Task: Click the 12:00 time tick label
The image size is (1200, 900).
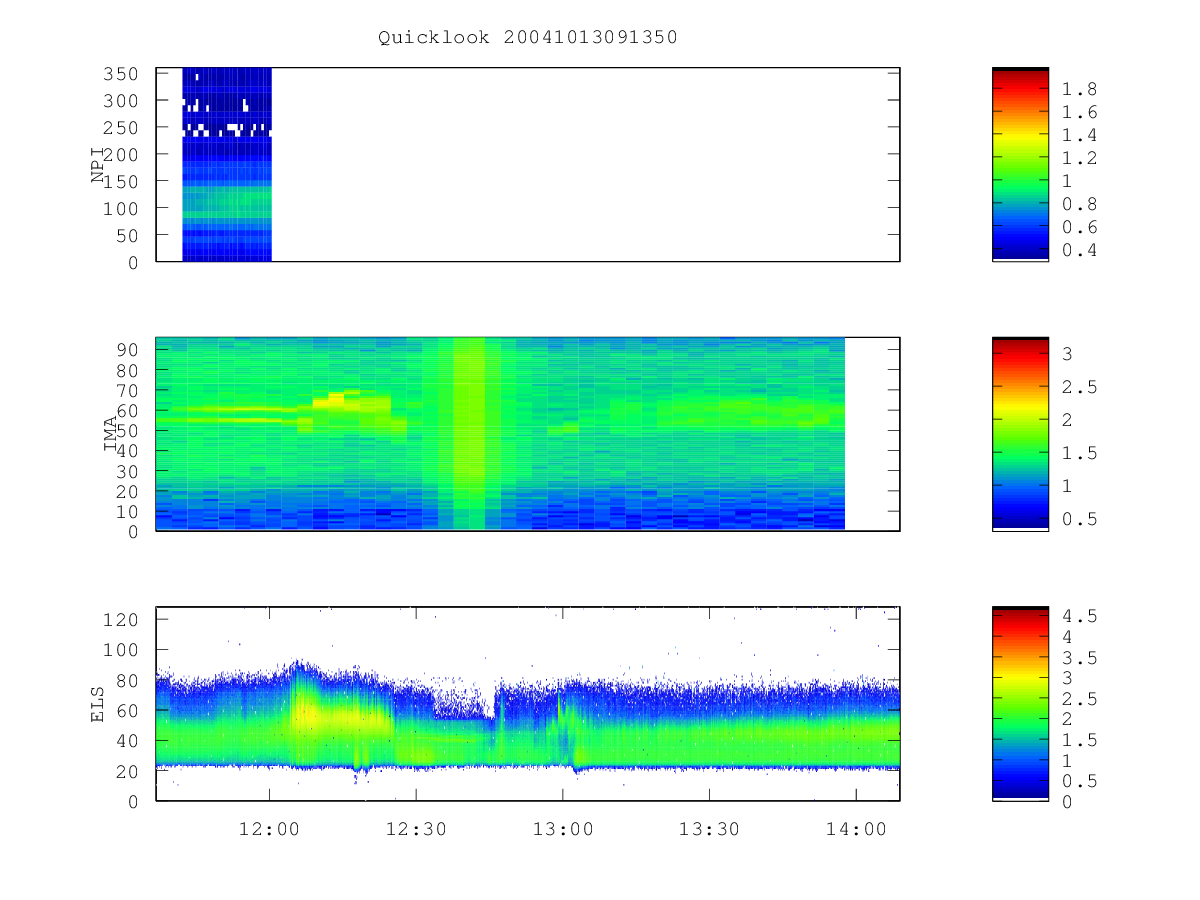Action: [269, 829]
